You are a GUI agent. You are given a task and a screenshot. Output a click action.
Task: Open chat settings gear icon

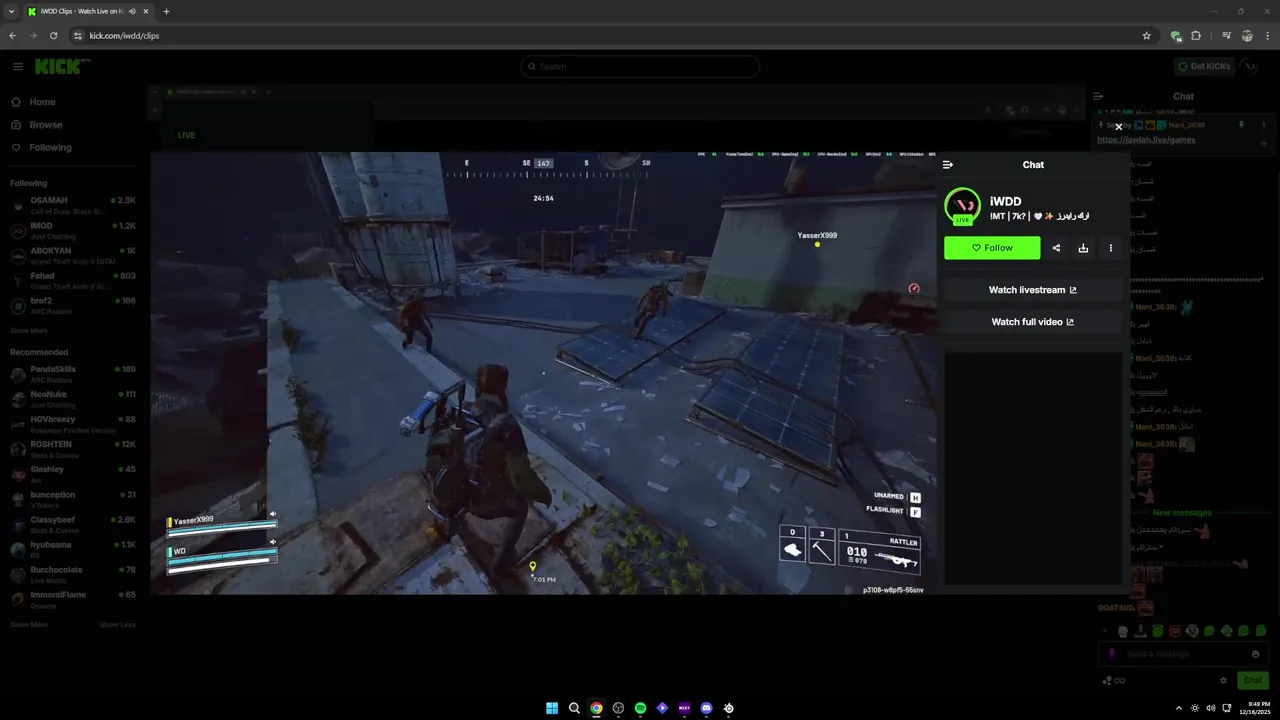click(1223, 680)
